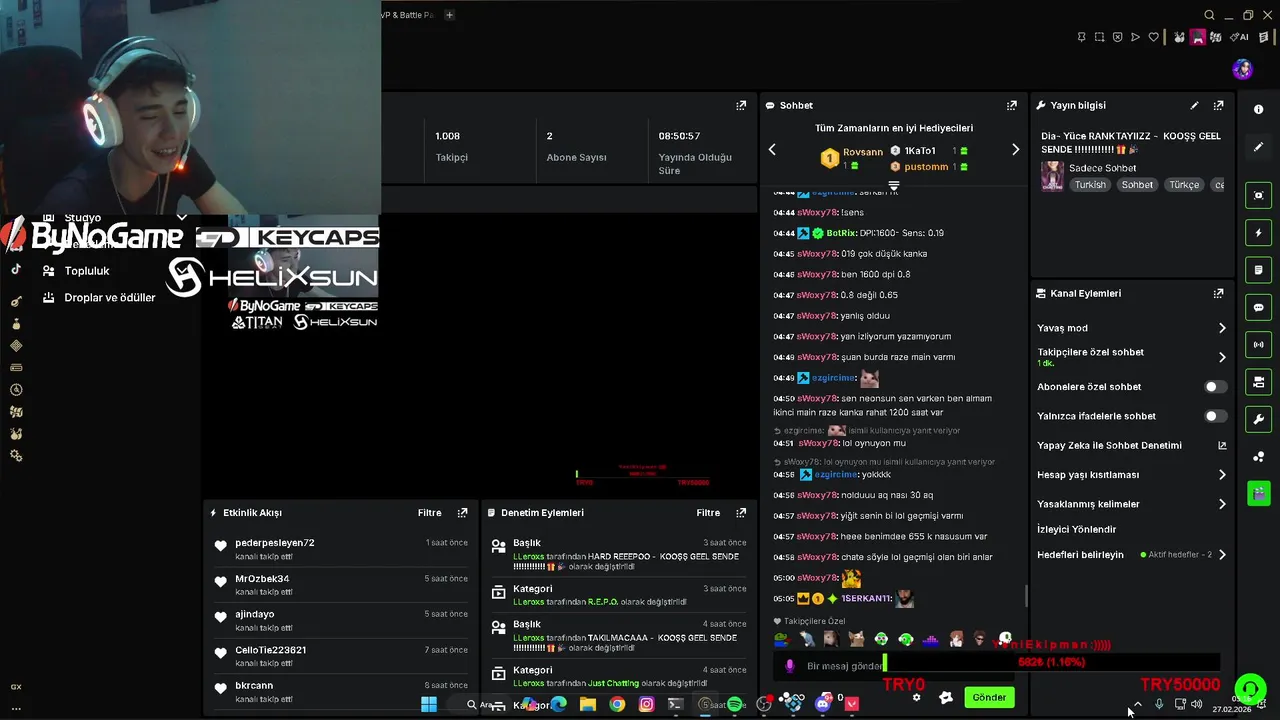Click the microphone icon in message box
The image size is (1280, 720).
(790, 666)
